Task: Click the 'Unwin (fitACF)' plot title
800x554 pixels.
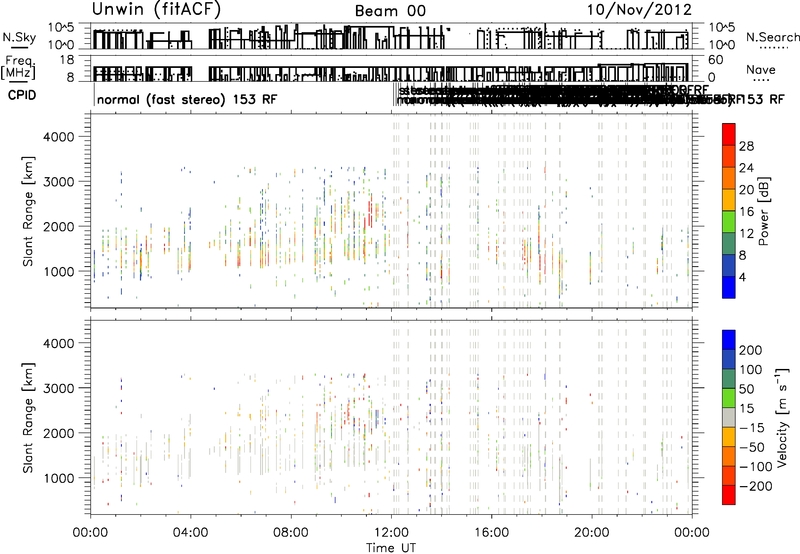Action: (156, 10)
